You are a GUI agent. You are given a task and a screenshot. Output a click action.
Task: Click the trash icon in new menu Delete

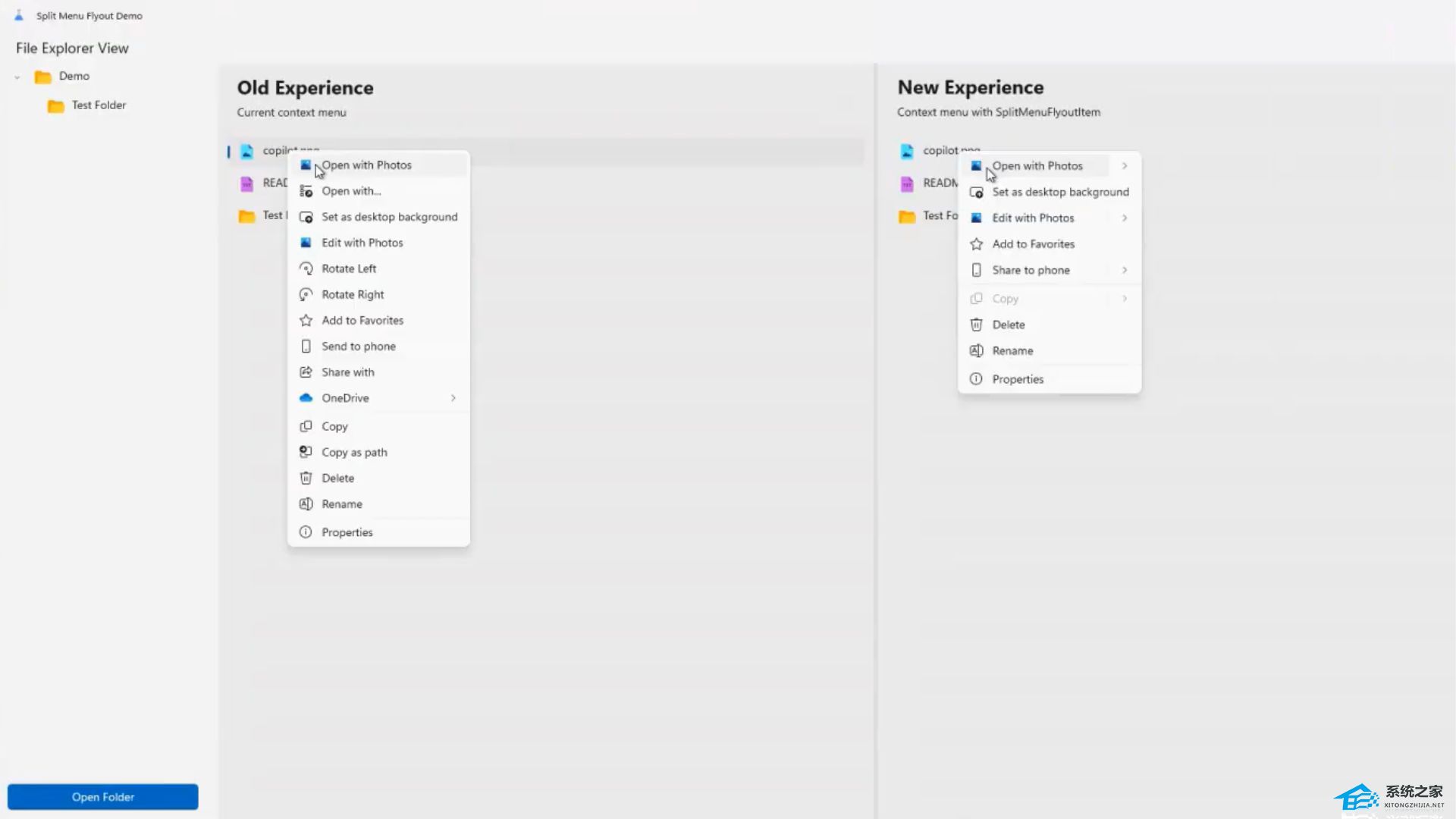[976, 325]
